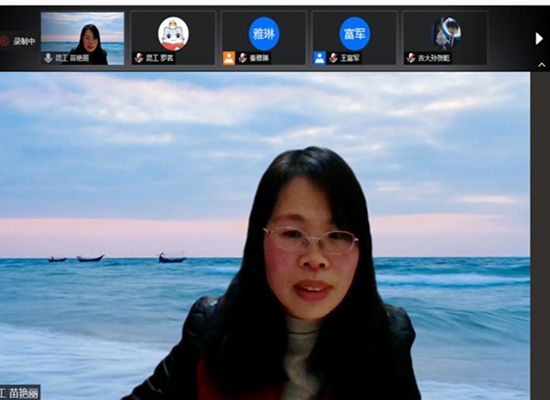The width and height of the screenshot is (550, 400).
Task: Click muted mic icon beside 秦雅琳
Action: pyautogui.click(x=243, y=58)
